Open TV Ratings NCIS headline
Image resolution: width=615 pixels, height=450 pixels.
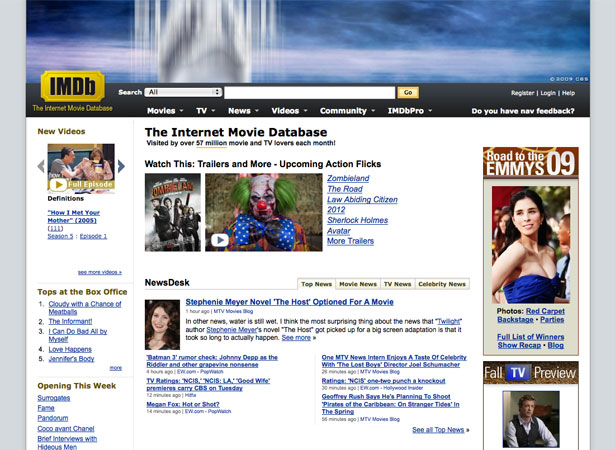(208, 384)
